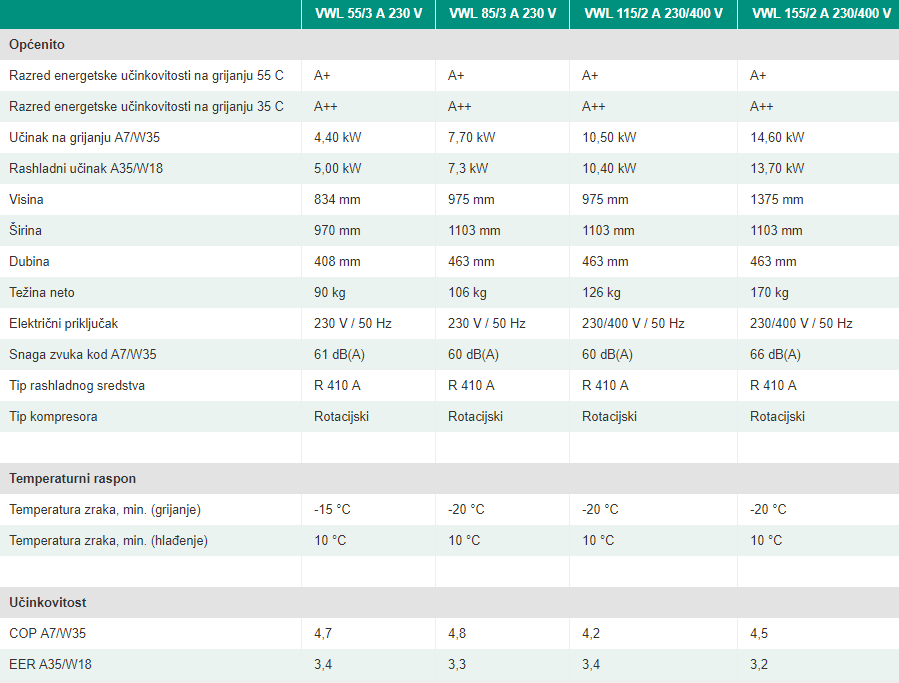Screen dimensions: 899x683
Task: Click the 10,40 kW cooling output value
Action: point(609,169)
